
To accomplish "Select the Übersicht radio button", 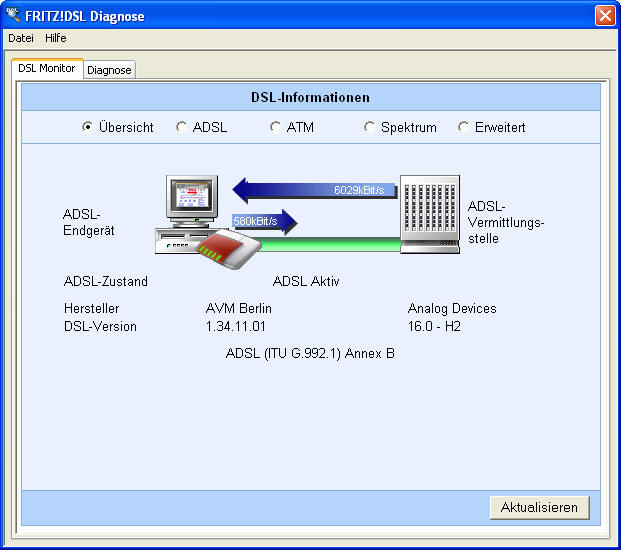I will click(x=87, y=127).
